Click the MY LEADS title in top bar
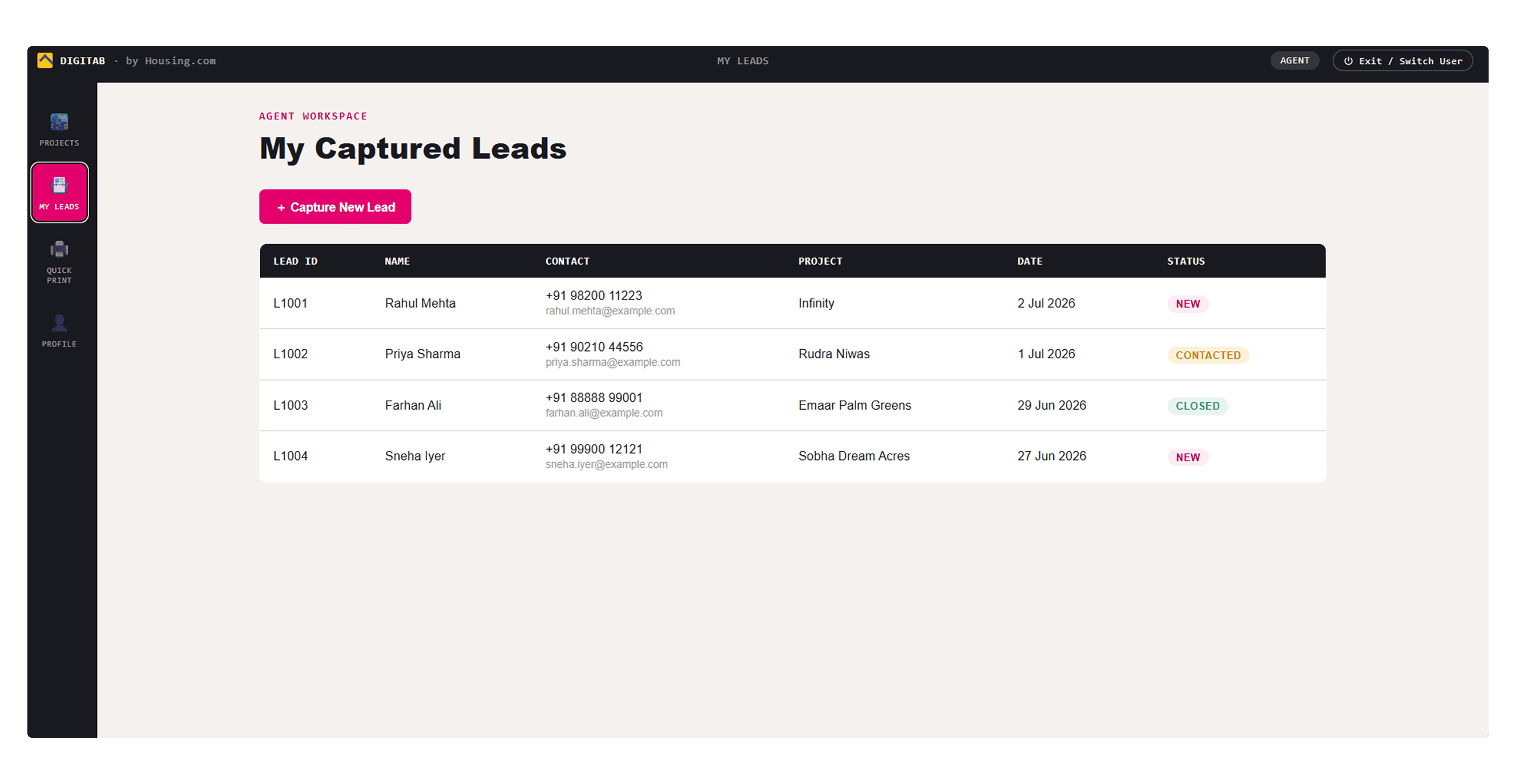Screen dimensions: 1516x784 pyautogui.click(x=743, y=60)
